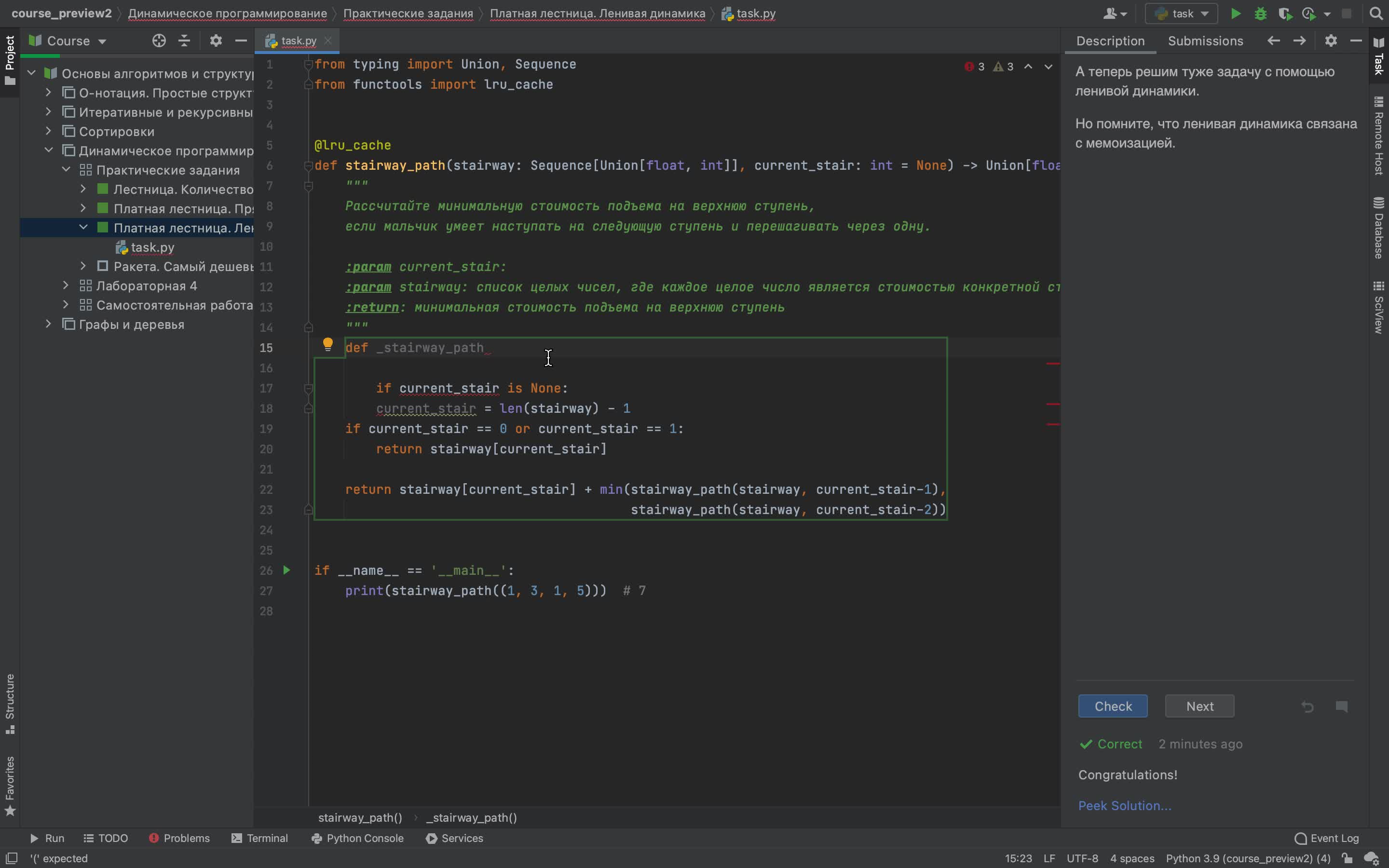Click the Next button

(1199, 706)
